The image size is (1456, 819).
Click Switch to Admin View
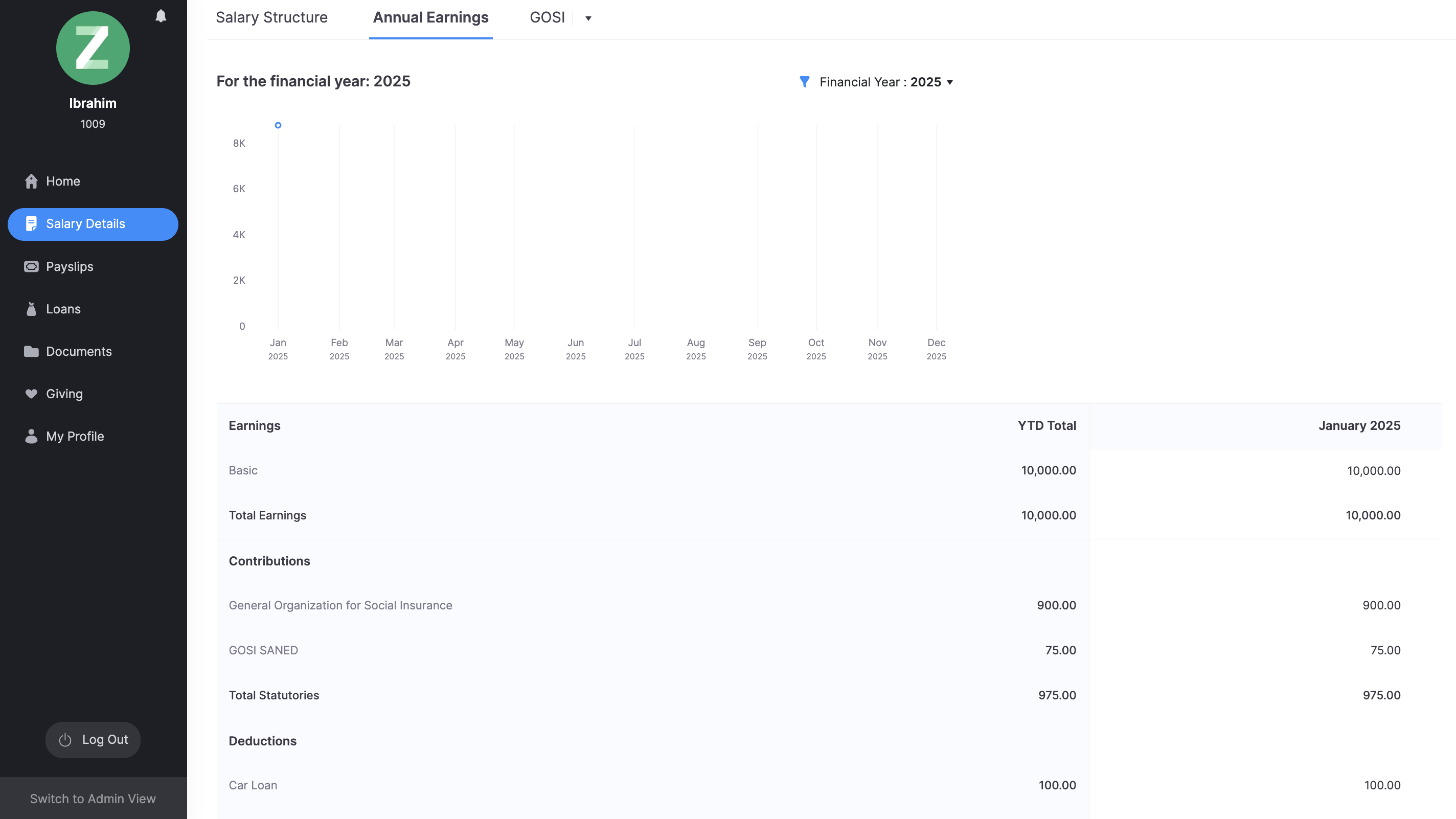(x=93, y=798)
